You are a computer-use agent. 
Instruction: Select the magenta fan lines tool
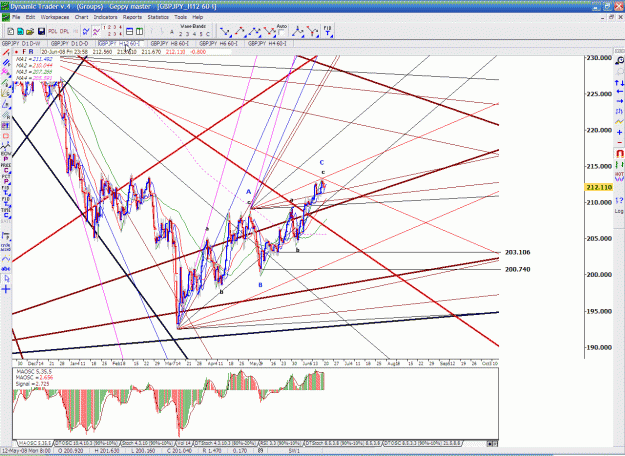(x=6, y=72)
